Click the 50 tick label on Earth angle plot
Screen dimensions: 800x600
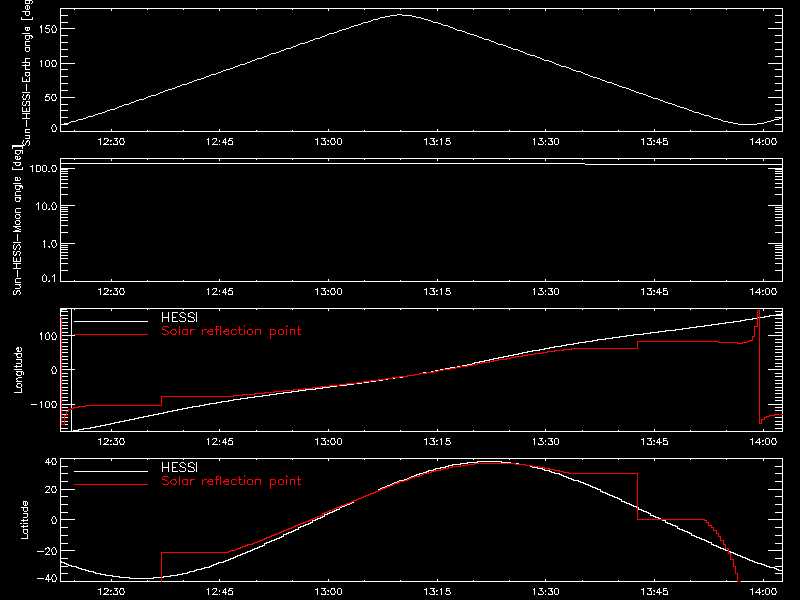51,97
